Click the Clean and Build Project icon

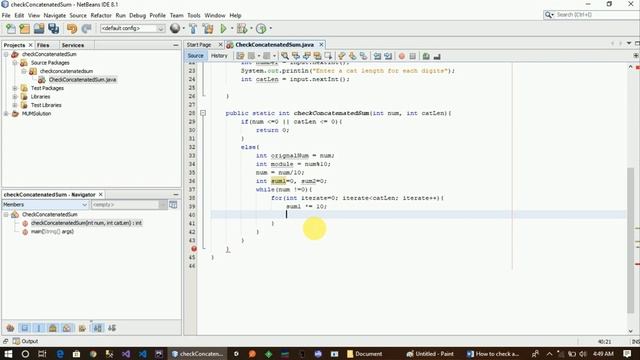pyautogui.click(x=208, y=29)
